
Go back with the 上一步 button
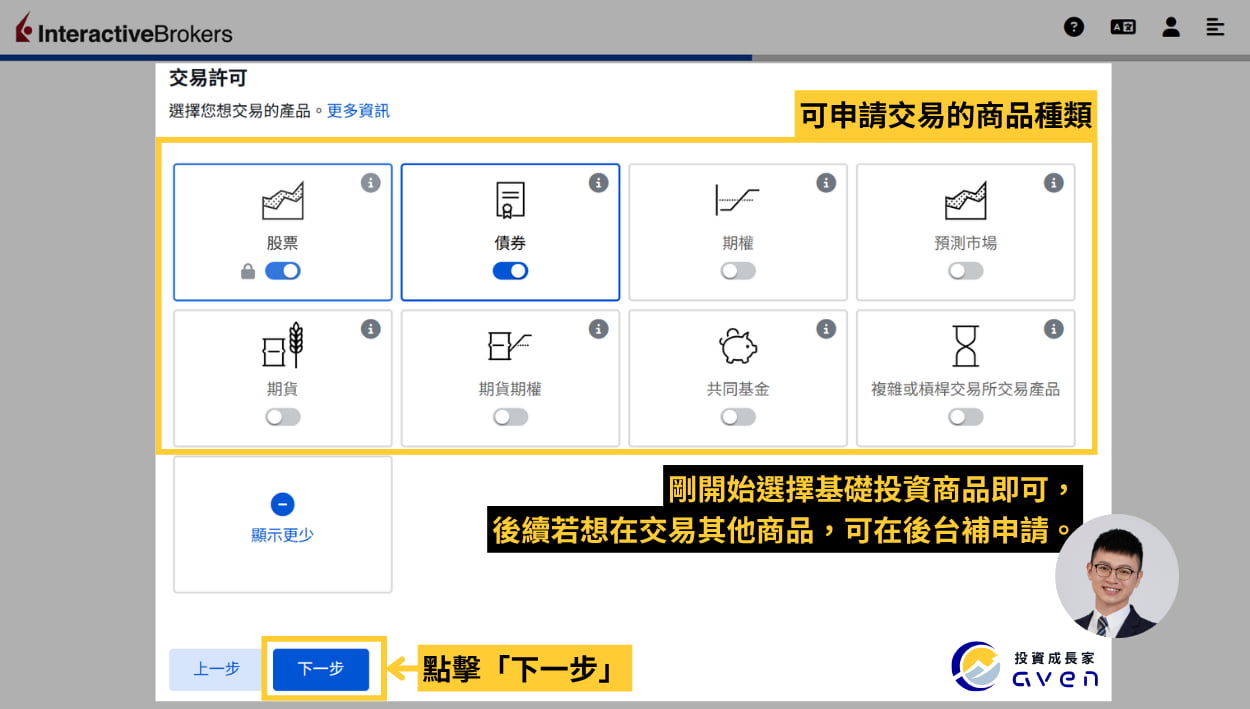click(x=216, y=669)
